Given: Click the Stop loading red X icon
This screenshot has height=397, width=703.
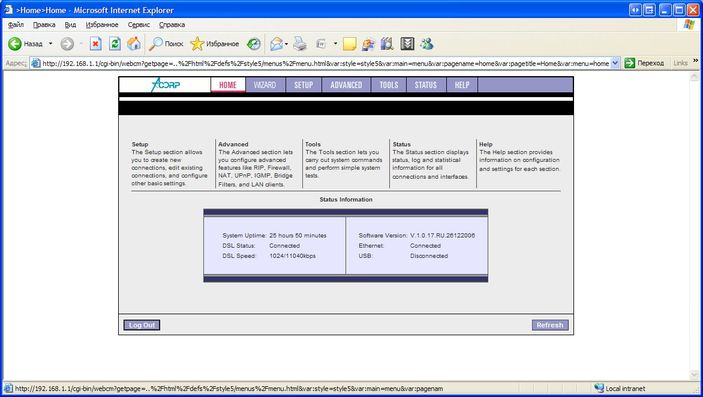Looking at the screenshot, I should (x=95, y=44).
